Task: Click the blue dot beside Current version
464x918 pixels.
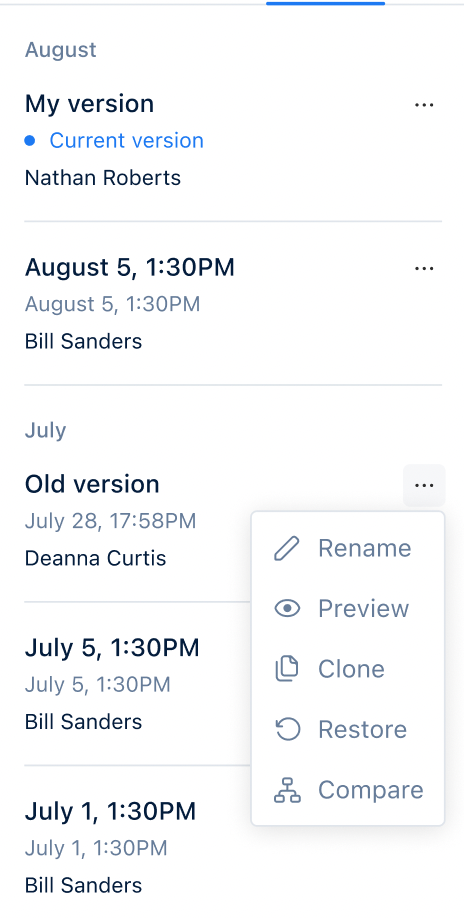Action: (30, 141)
